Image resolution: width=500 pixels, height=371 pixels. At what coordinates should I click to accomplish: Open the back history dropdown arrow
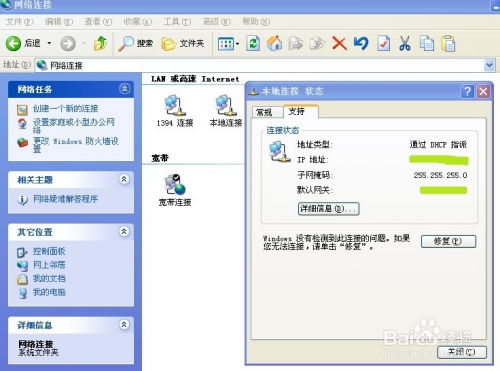tap(49, 43)
